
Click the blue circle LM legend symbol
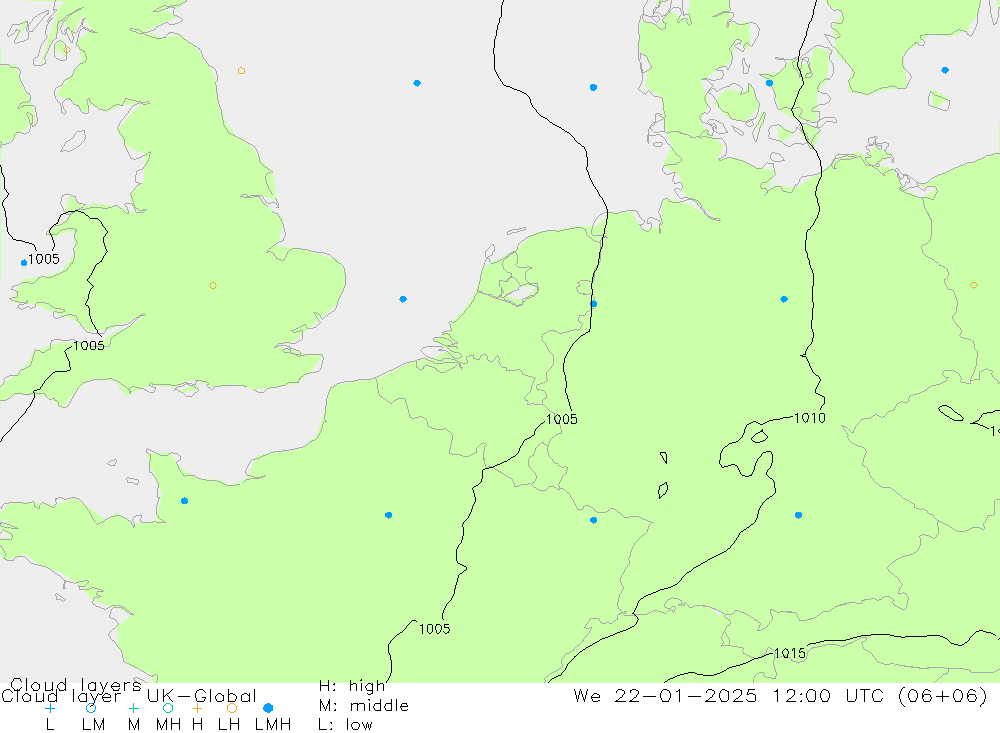(91, 708)
